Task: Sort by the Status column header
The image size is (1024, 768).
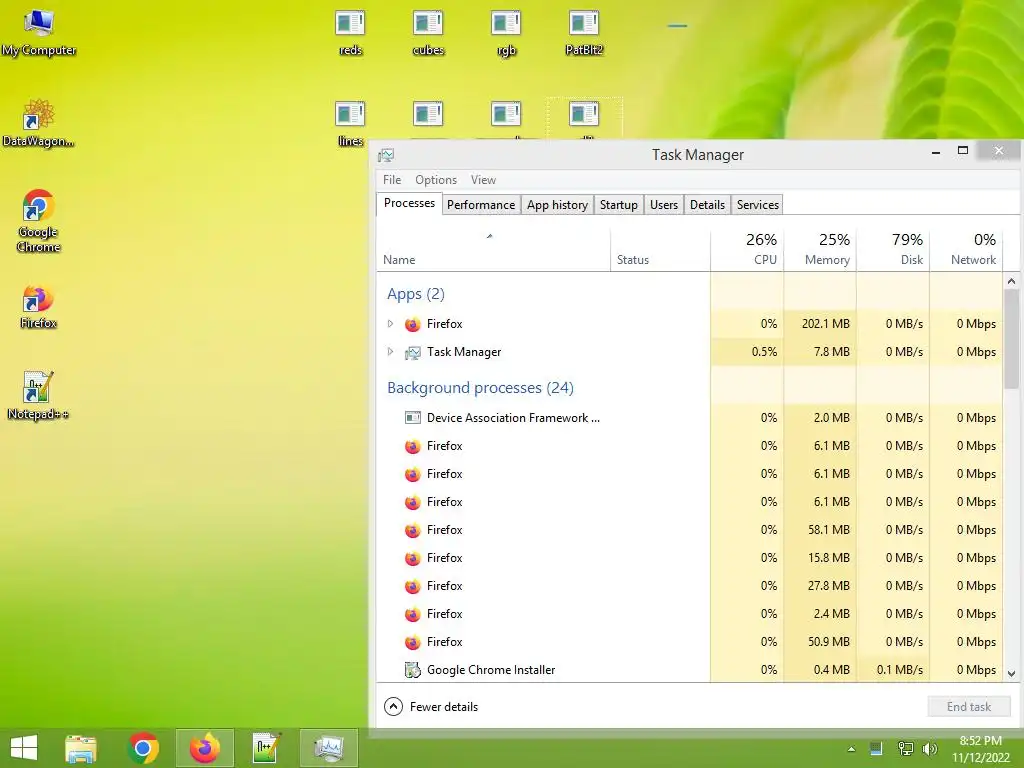Action: [660, 249]
